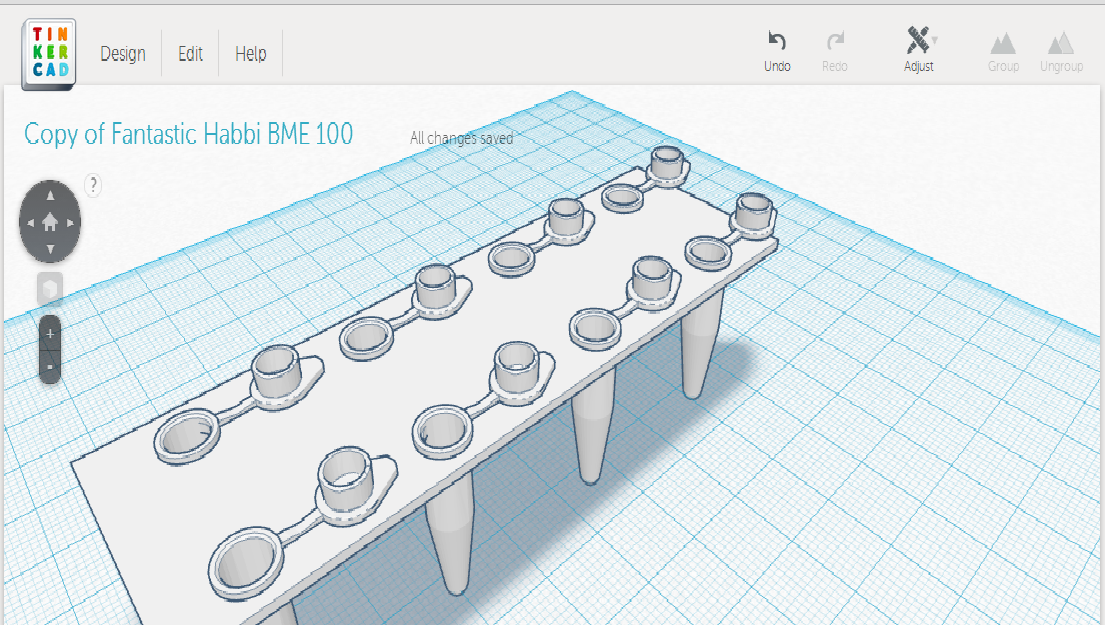Viewport: 1105px width, 625px height.
Task: Reset camera with the home view icon
Action: pyautogui.click(x=50, y=222)
